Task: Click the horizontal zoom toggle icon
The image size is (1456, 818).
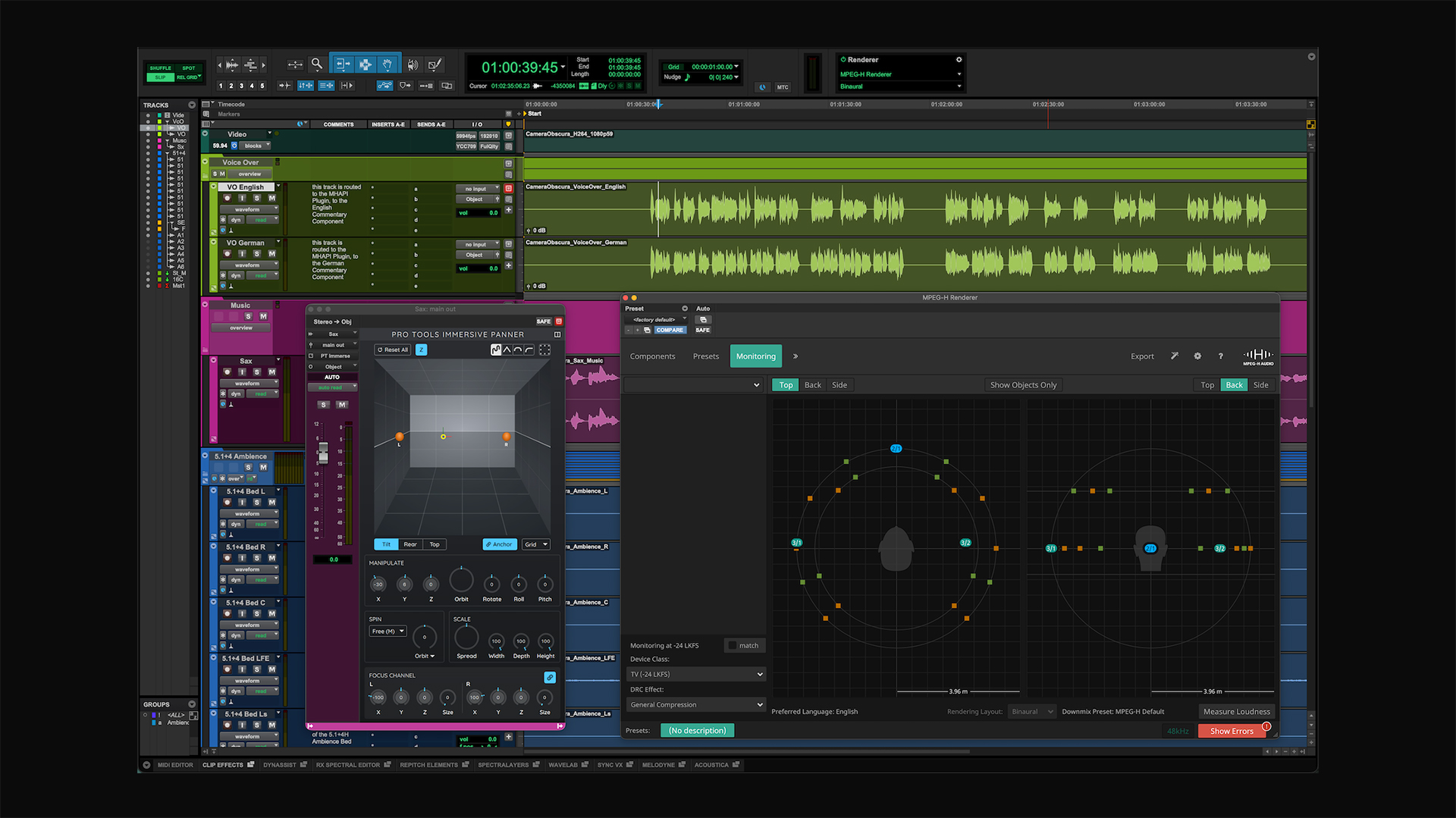Action: [x=295, y=64]
